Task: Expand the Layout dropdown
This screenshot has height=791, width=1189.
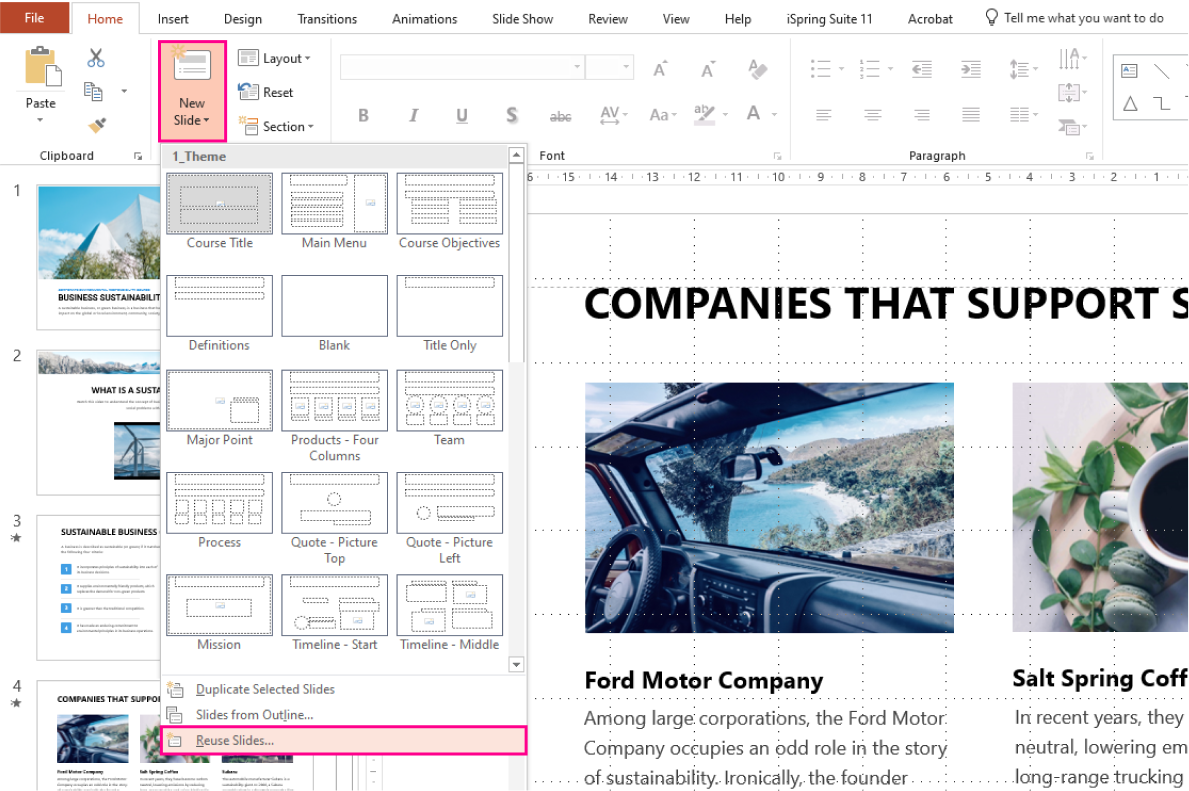Action: 275,58
